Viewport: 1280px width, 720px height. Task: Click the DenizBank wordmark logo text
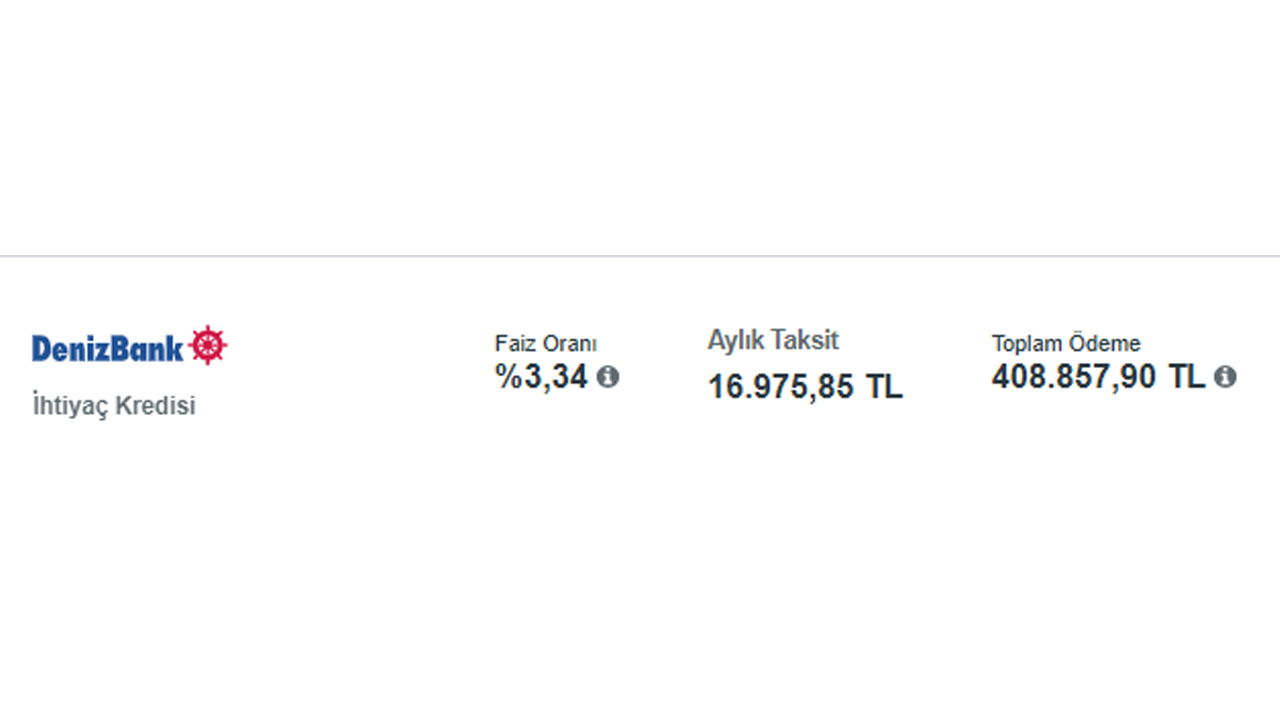tap(108, 348)
